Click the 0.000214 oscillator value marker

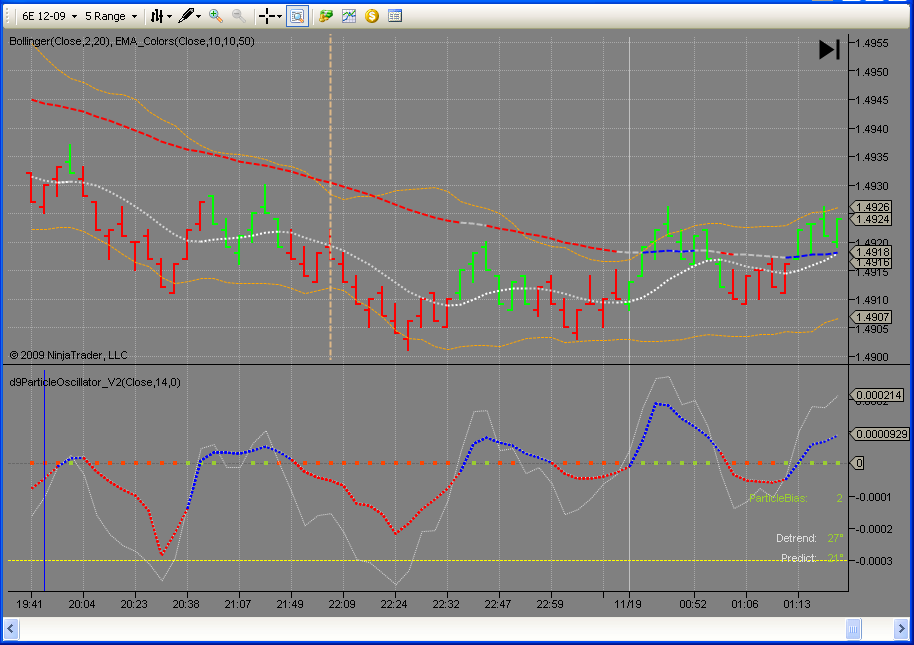[x=878, y=395]
